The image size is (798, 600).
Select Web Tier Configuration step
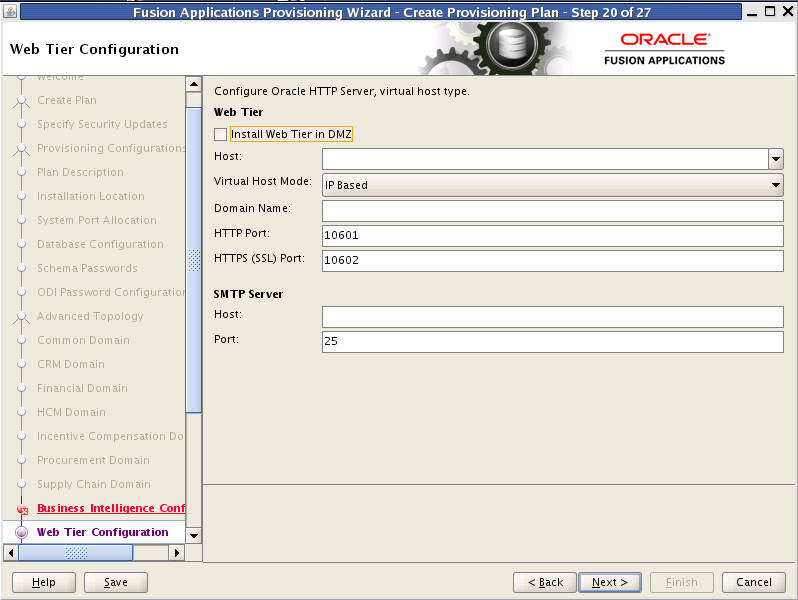[x=102, y=532]
